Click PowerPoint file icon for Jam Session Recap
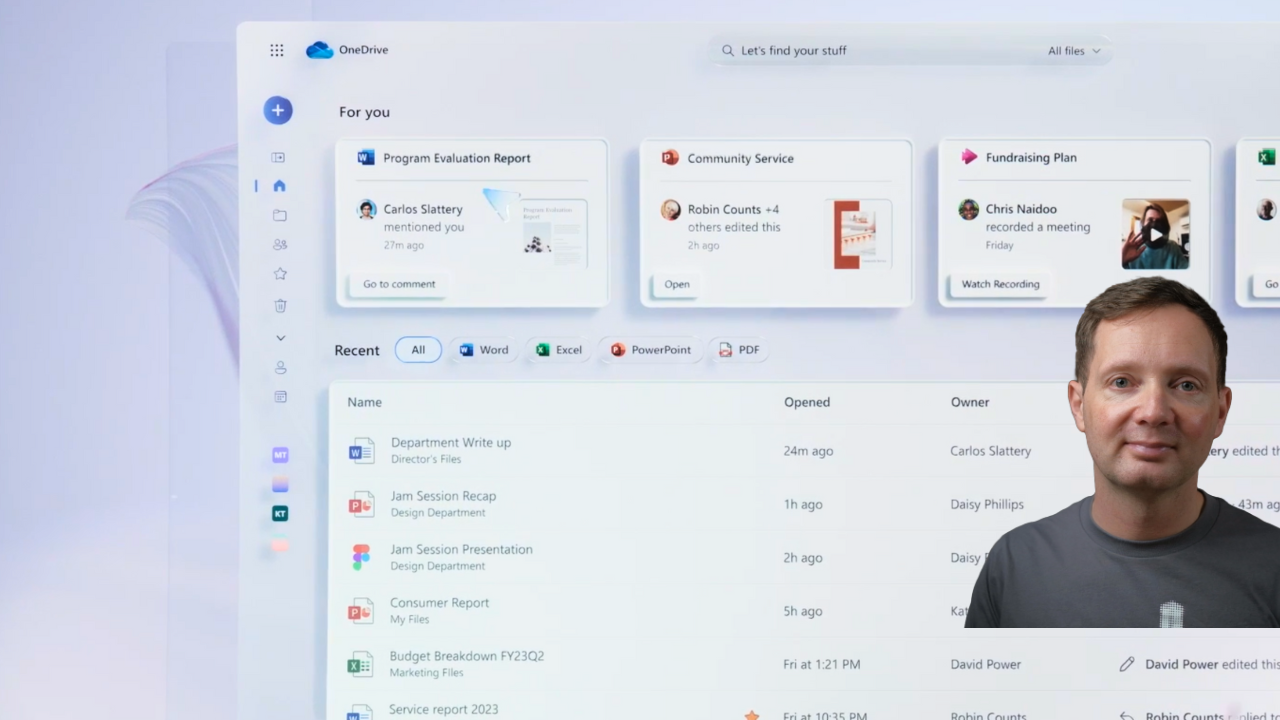Screen dimensions: 1280x720 coord(361,504)
